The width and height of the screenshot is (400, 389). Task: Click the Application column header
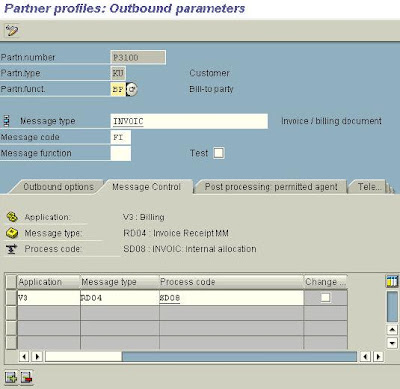tap(49, 282)
